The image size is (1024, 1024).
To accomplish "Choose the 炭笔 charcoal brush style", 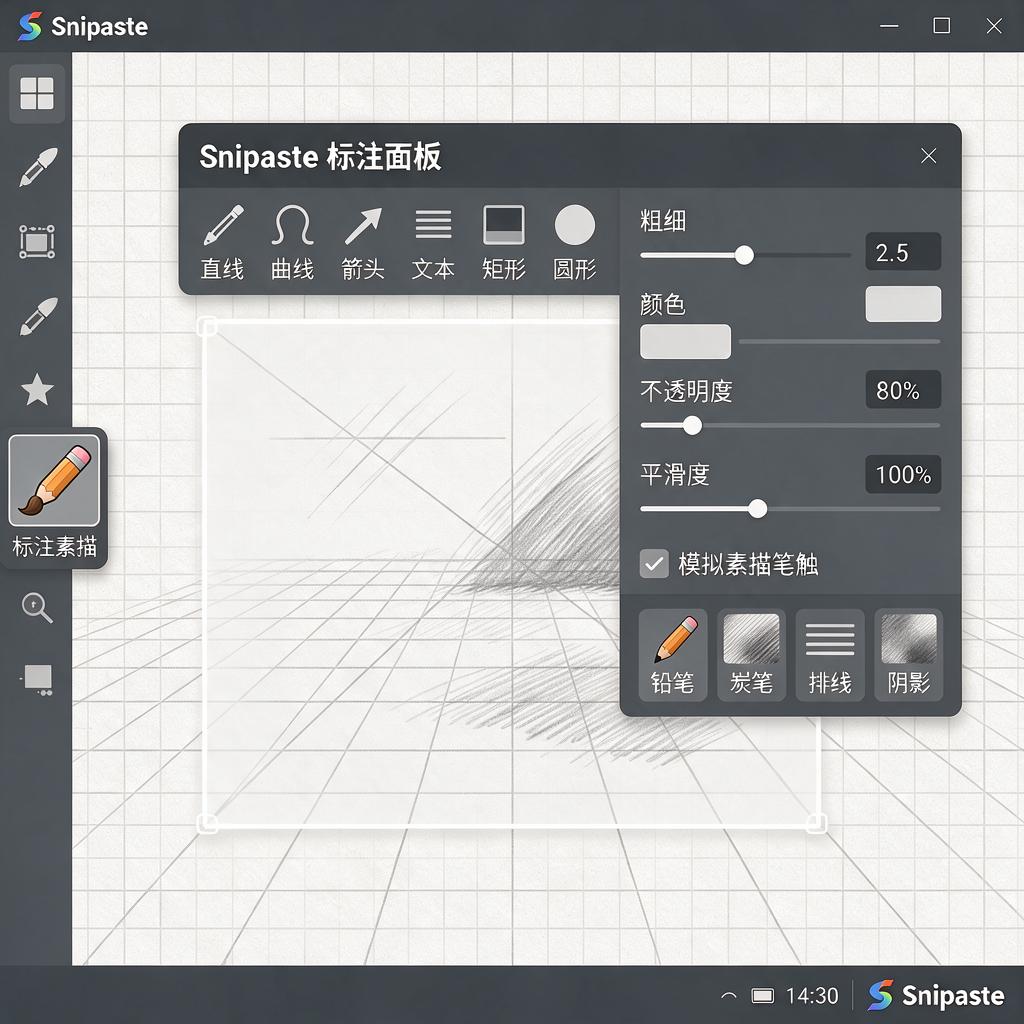I will point(751,655).
